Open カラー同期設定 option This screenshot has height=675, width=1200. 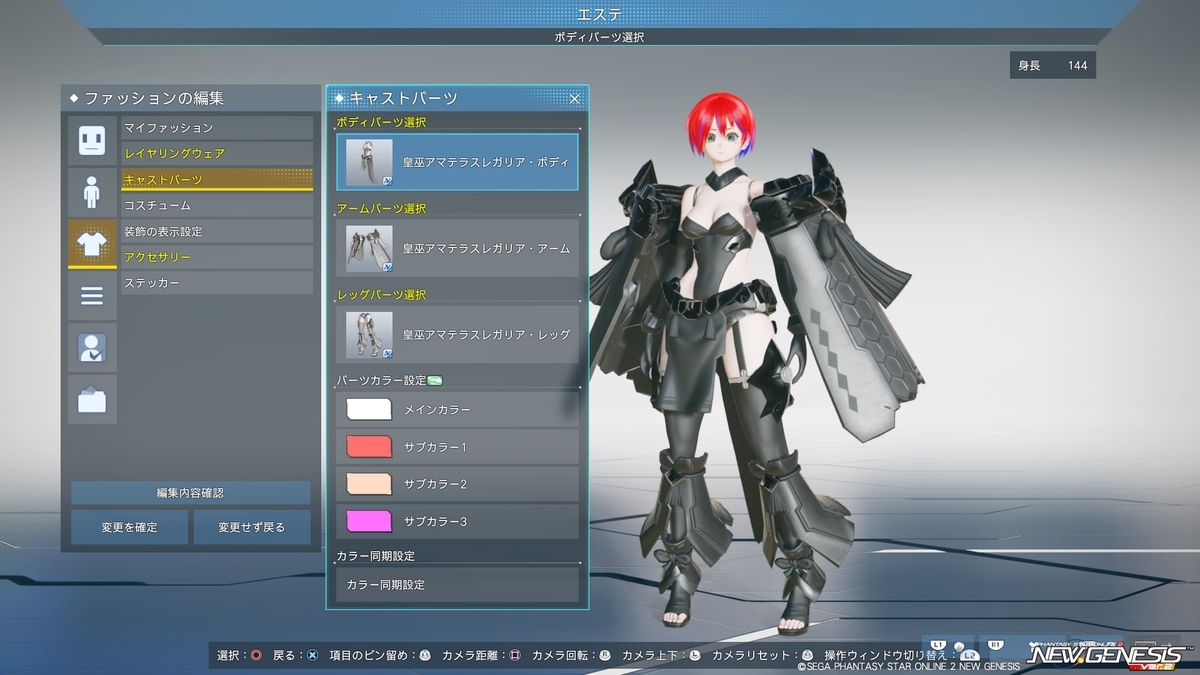coord(457,584)
